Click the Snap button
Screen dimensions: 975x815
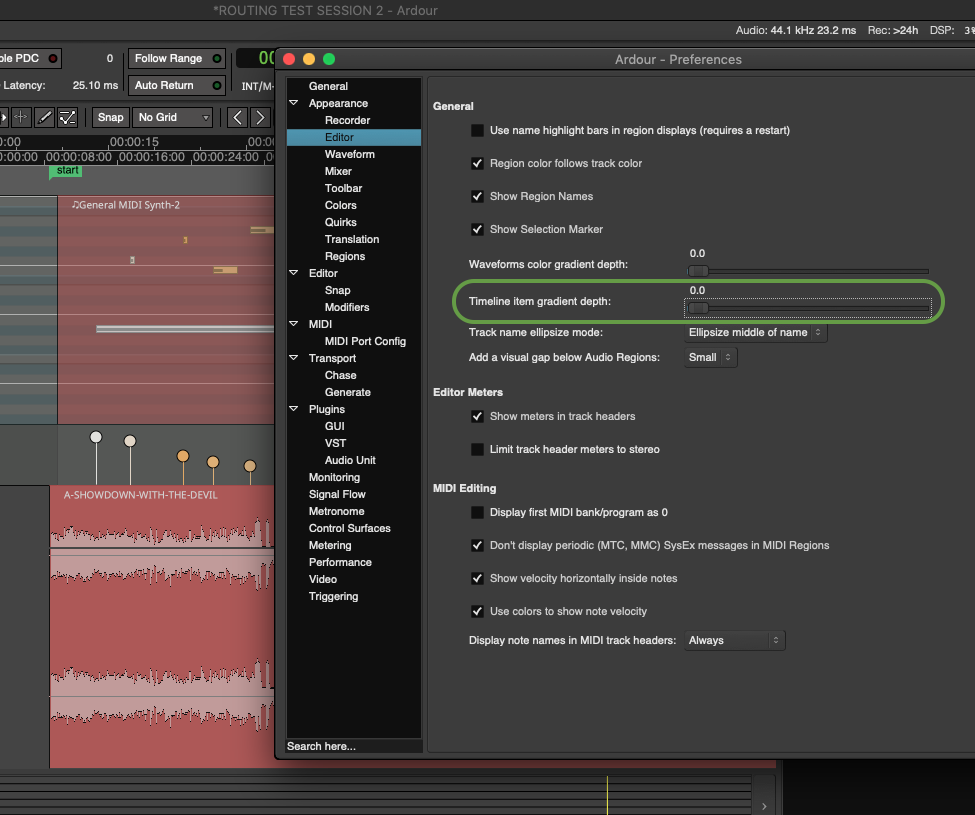[110, 118]
